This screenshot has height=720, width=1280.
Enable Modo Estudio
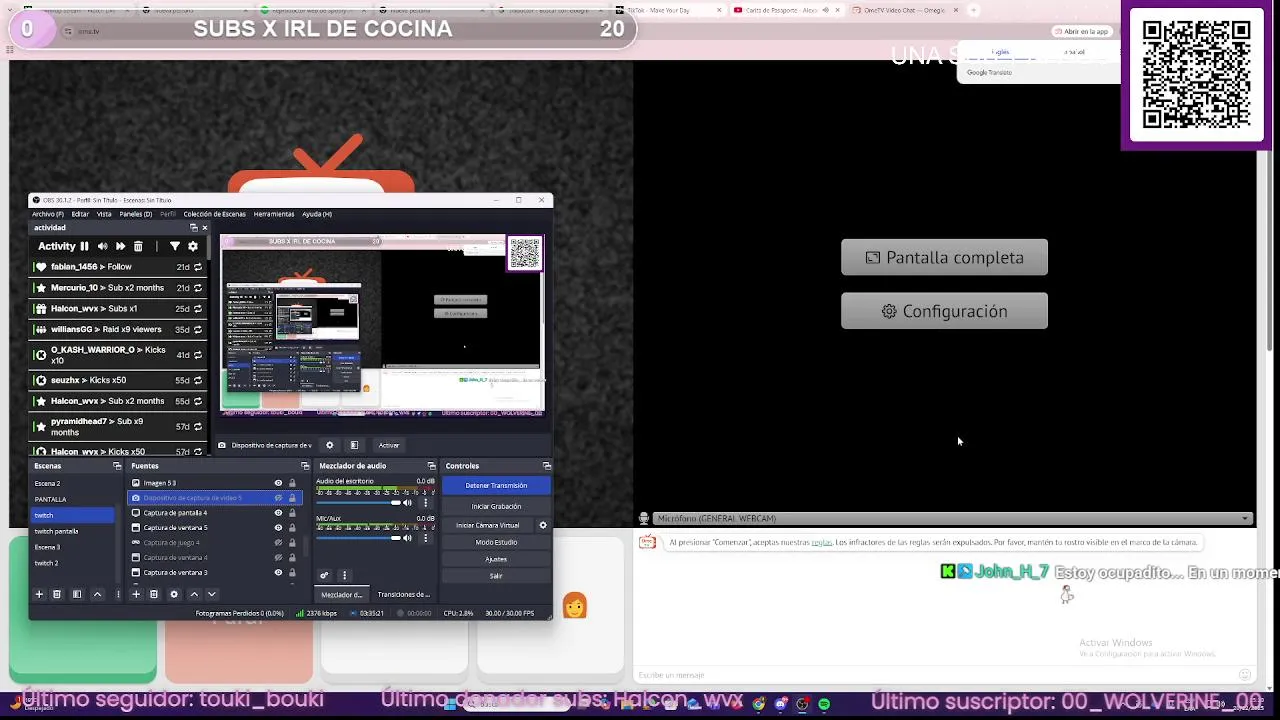496,542
